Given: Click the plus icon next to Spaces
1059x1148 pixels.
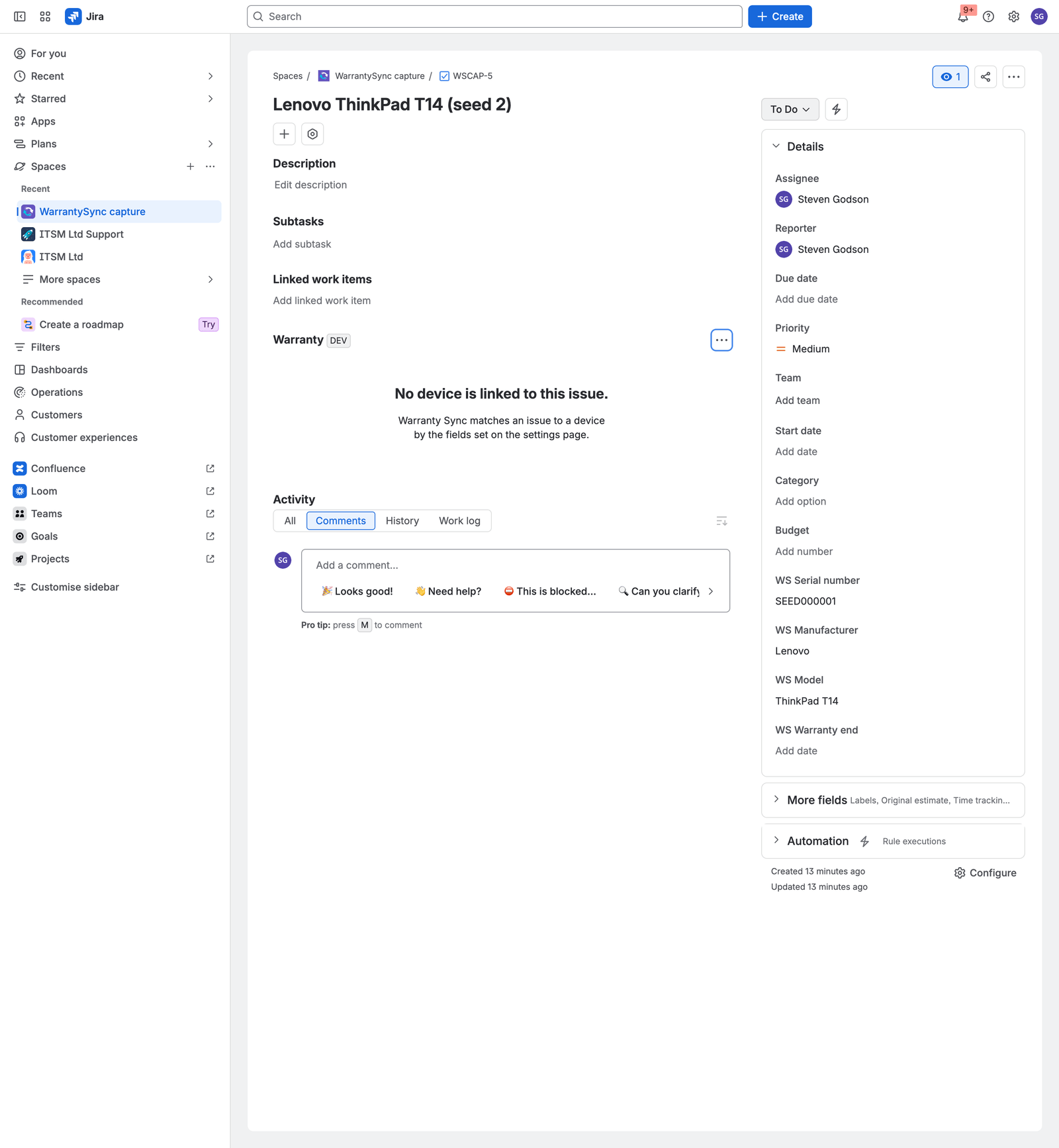Looking at the screenshot, I should click(190, 167).
